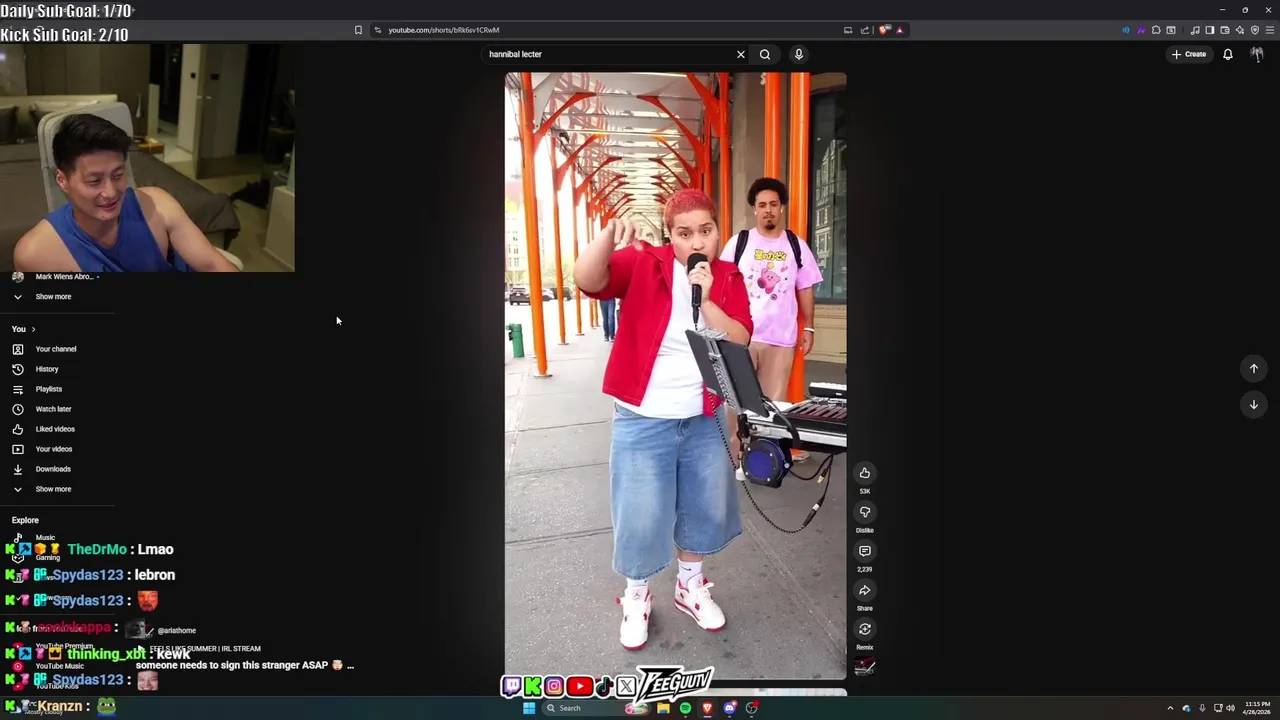Open the Brave Wallet icon
This screenshot has height=720, width=1280.
1225,30
